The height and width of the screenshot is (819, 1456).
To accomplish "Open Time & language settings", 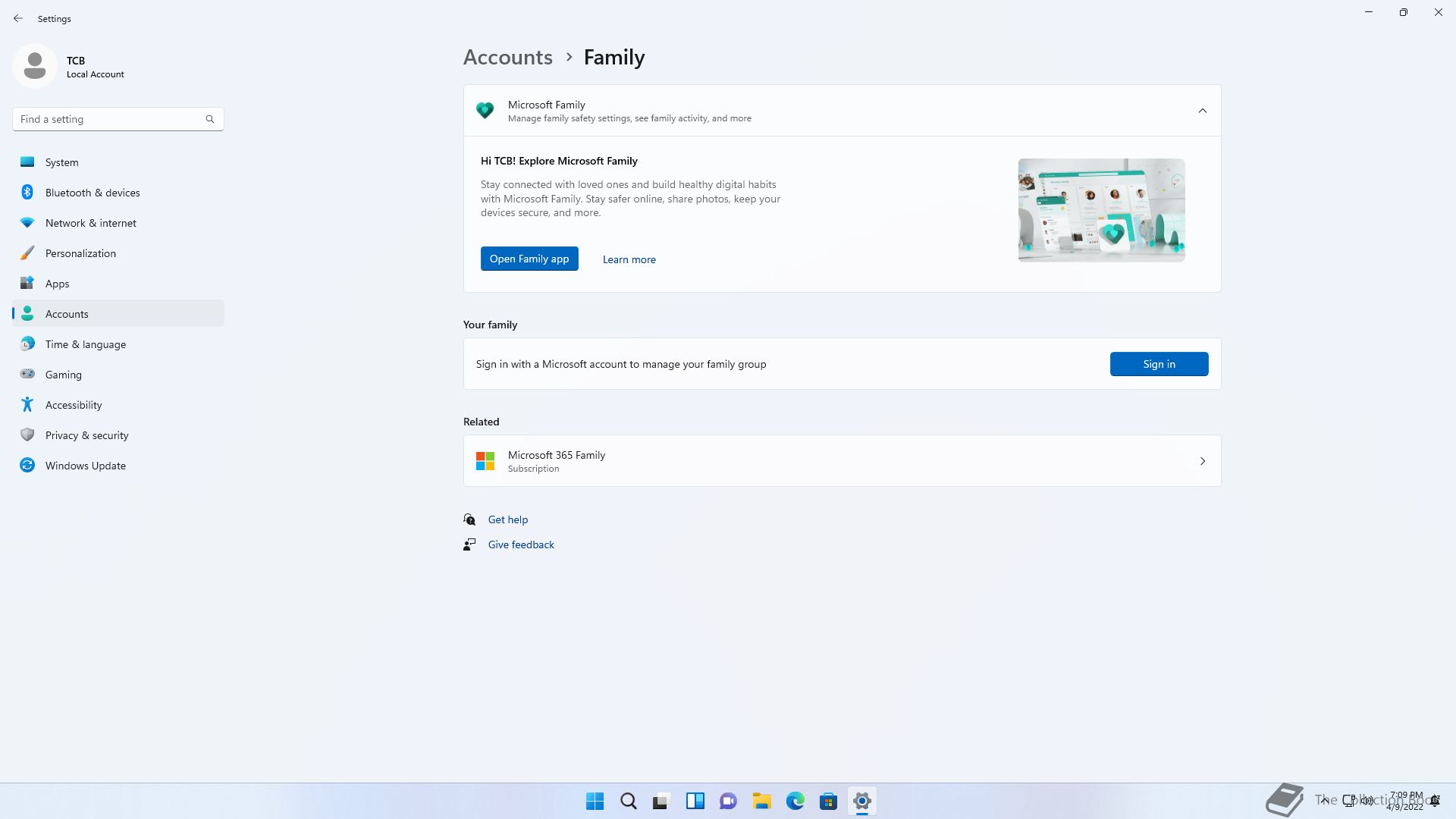I will pos(118,344).
